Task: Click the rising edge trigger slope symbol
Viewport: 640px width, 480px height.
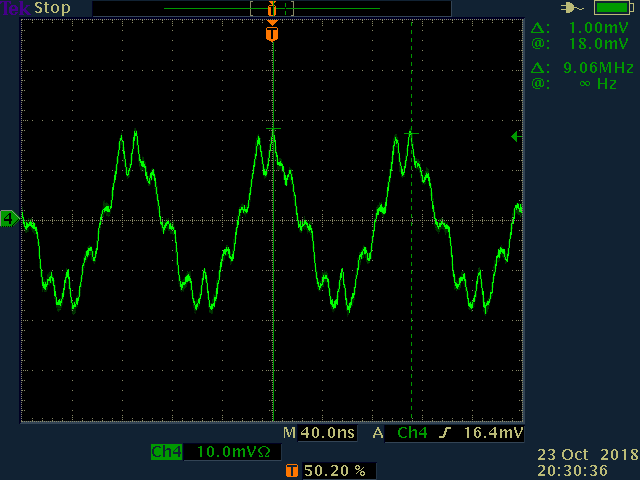Action: 445,433
